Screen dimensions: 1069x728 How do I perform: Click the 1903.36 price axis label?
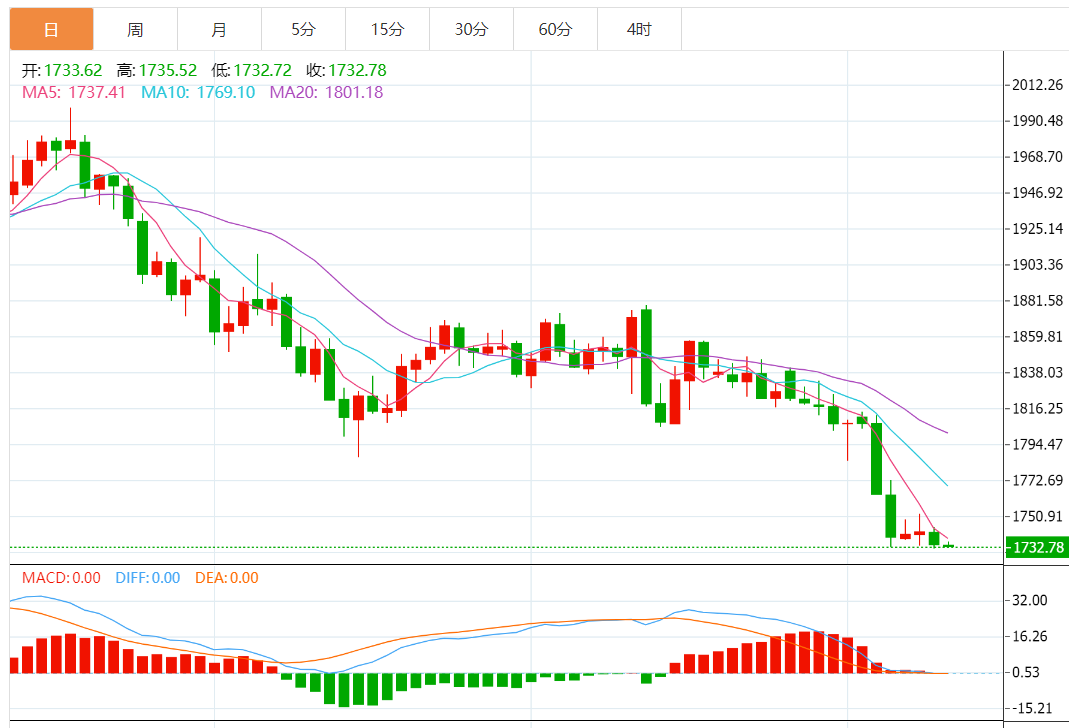click(1037, 264)
